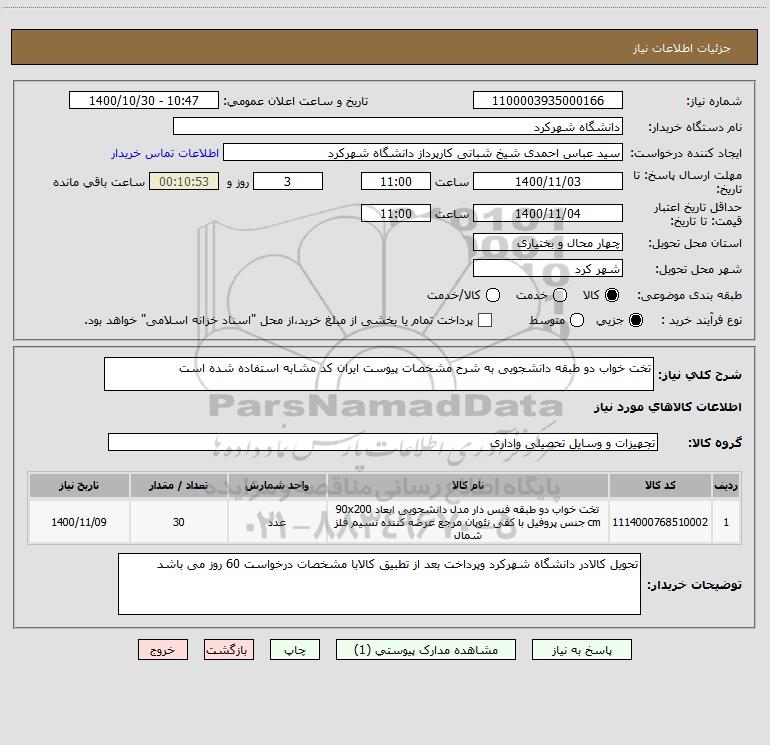Click the price validity hour 11:00 field
This screenshot has width=770, height=745.
[396, 213]
